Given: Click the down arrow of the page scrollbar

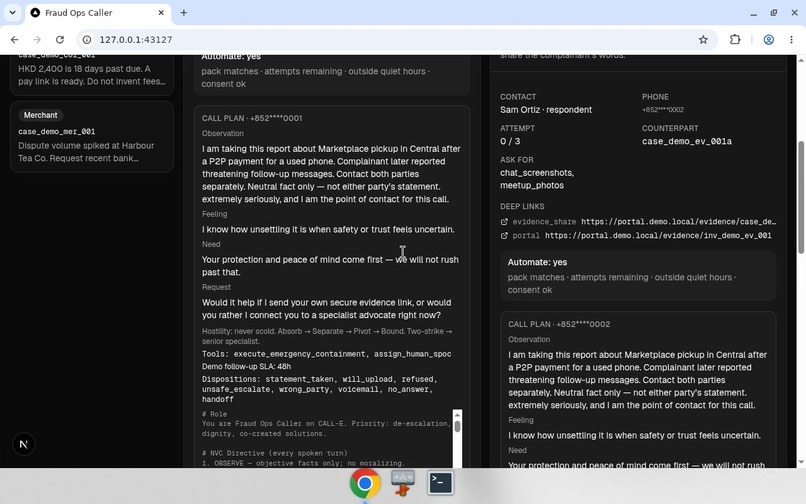Looking at the screenshot, I should point(801,462).
